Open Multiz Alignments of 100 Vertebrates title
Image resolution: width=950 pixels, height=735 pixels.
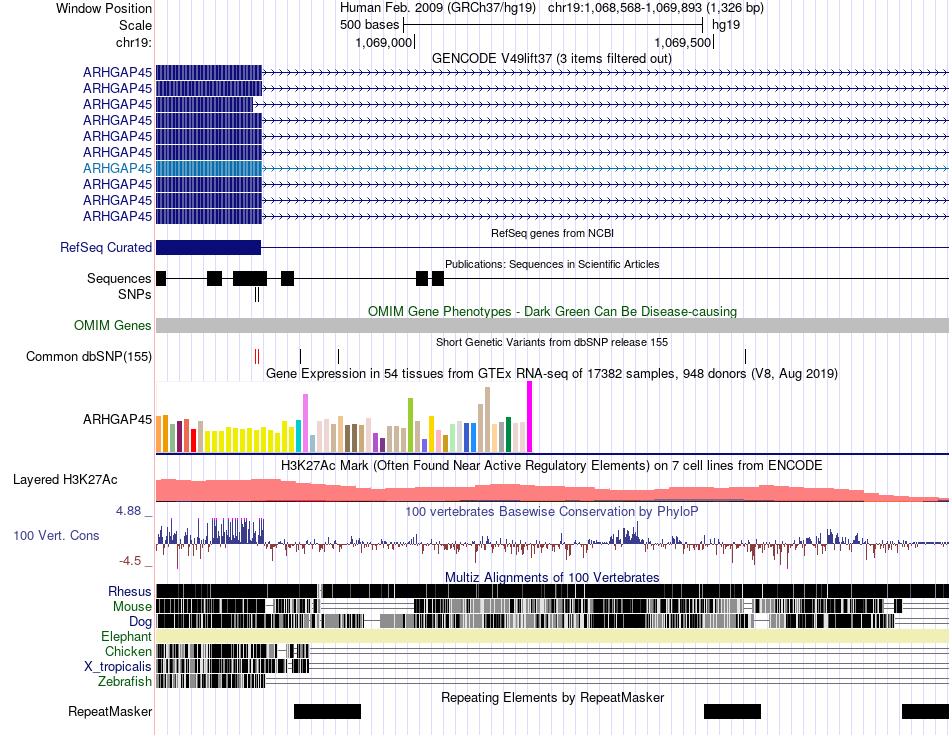pos(552,577)
